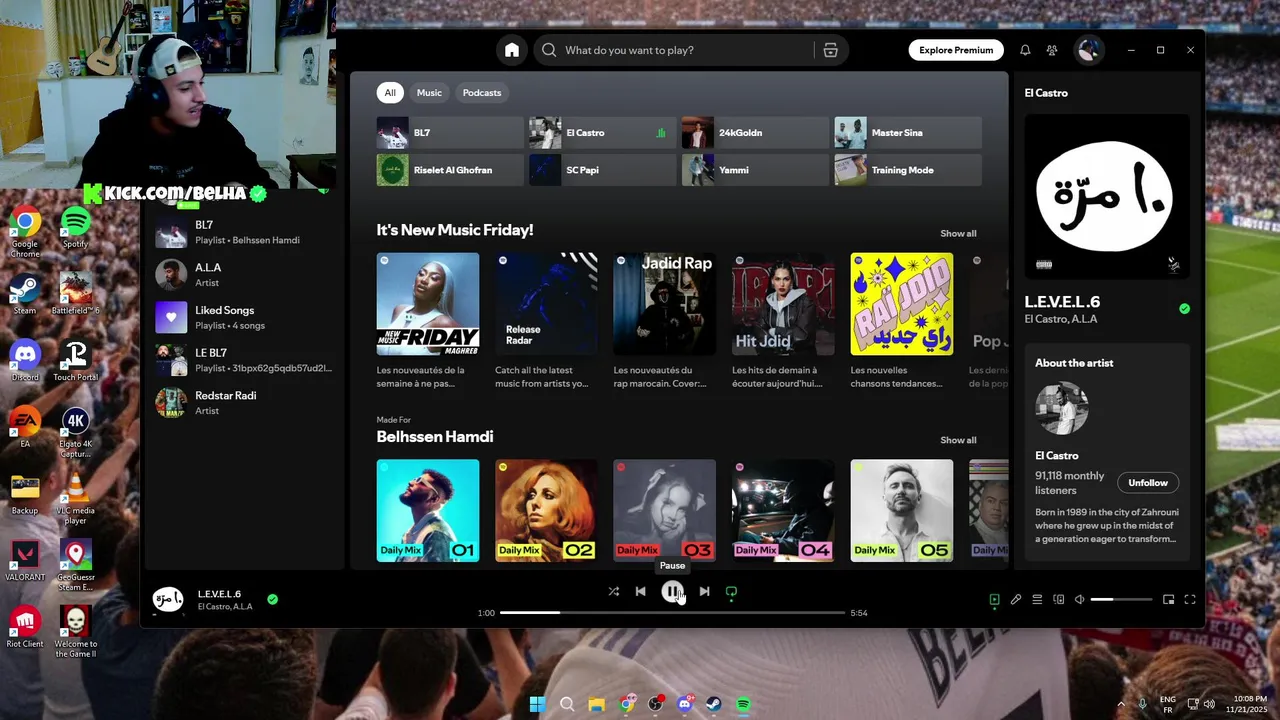This screenshot has height=720, width=1280.
Task: Open the ENG FR language switcher
Action: (x=1167, y=704)
